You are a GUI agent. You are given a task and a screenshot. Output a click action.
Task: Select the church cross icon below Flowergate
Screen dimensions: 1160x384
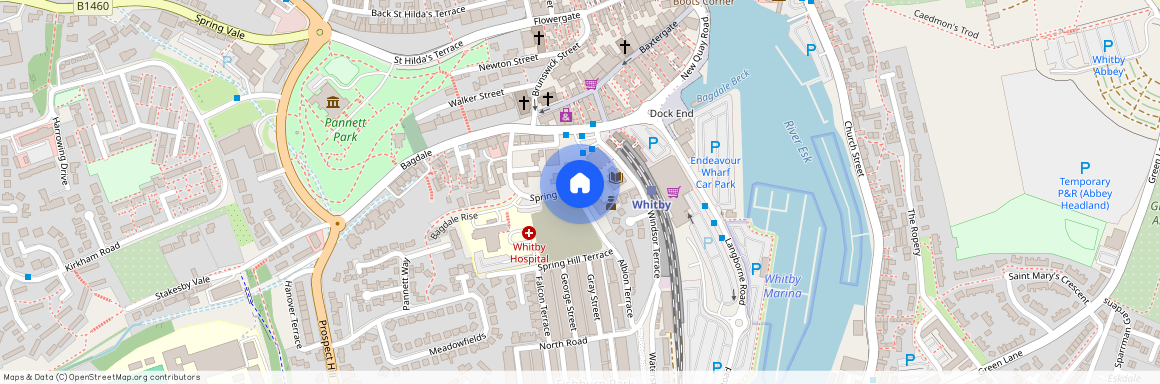click(539, 37)
